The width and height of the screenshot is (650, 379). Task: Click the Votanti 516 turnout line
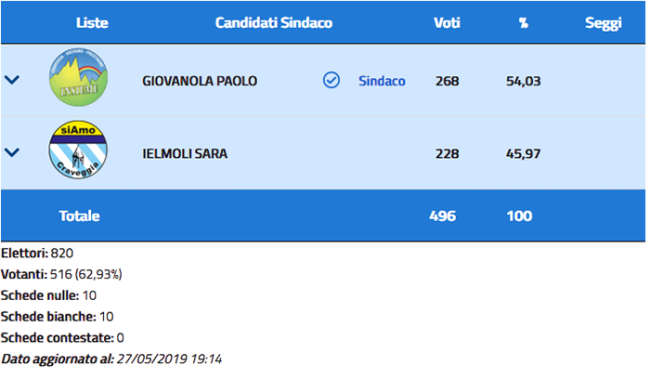[61, 275]
